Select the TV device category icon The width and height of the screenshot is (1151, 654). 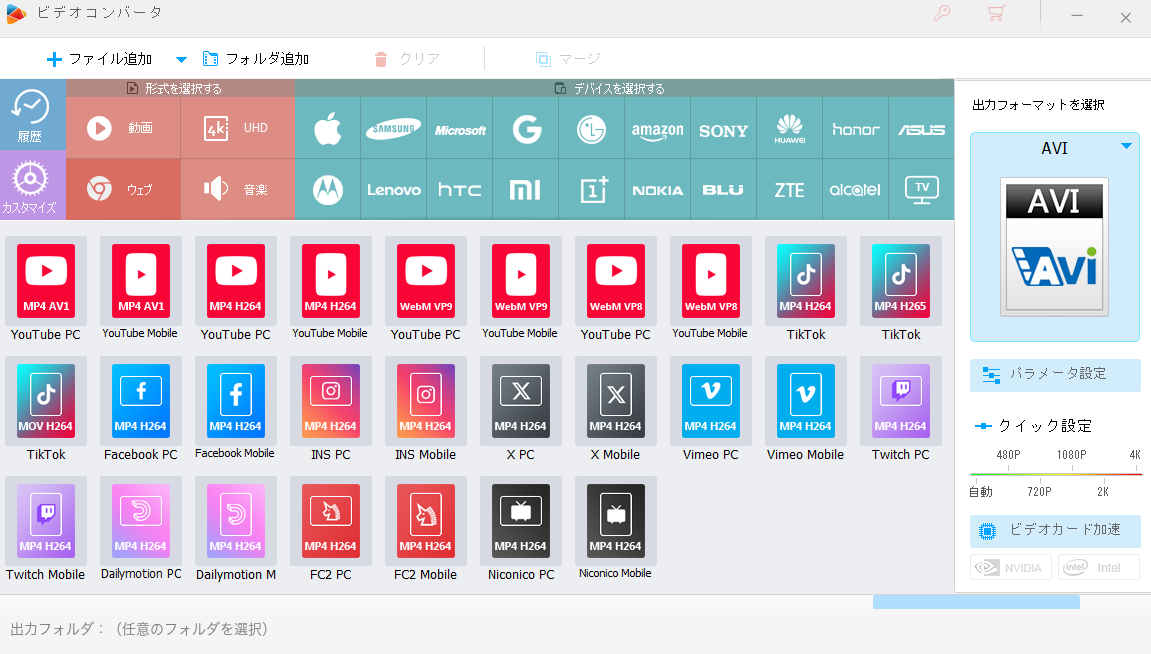click(x=921, y=190)
